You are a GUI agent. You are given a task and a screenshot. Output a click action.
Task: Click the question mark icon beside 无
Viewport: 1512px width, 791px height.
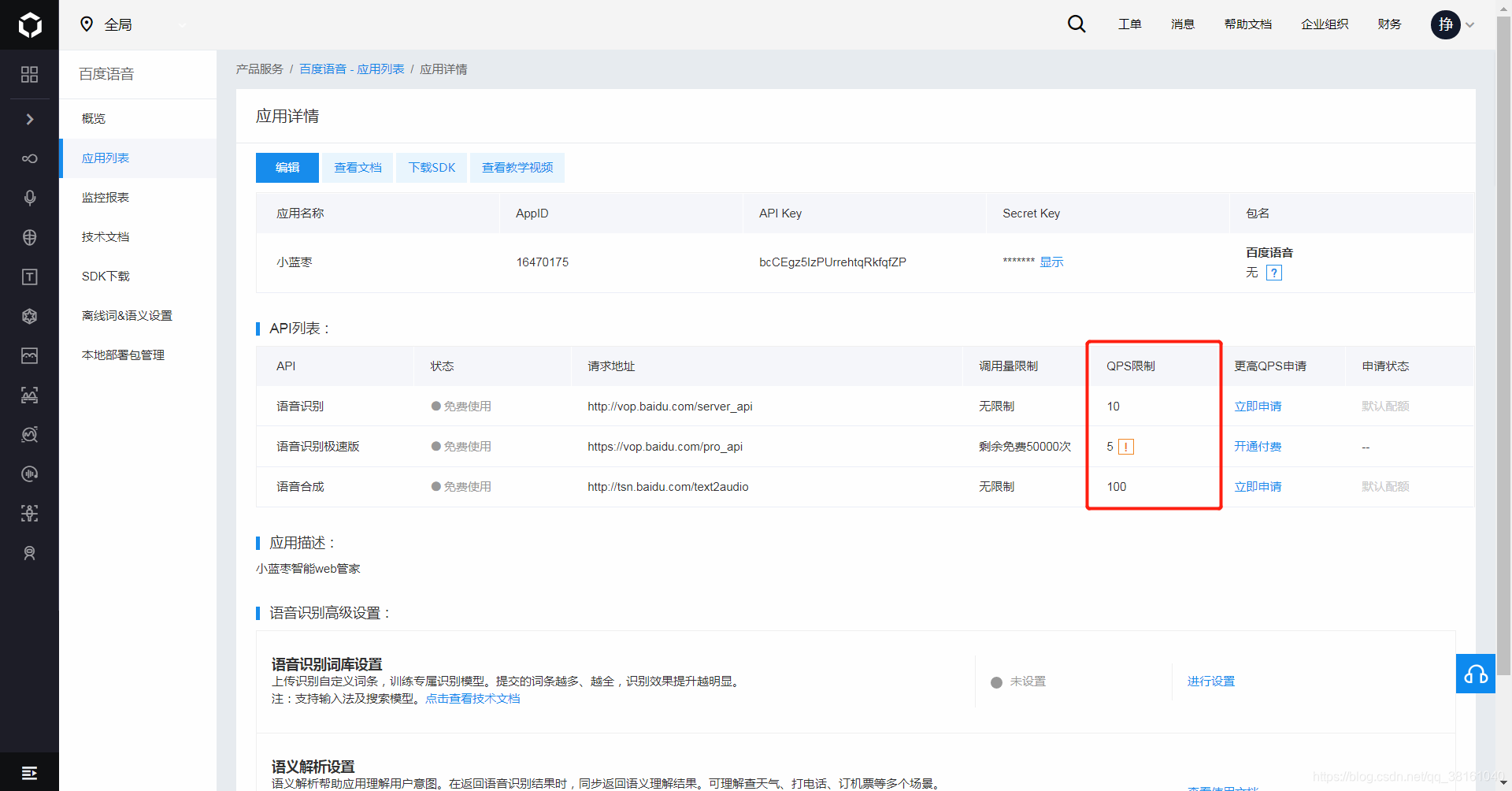1274,273
